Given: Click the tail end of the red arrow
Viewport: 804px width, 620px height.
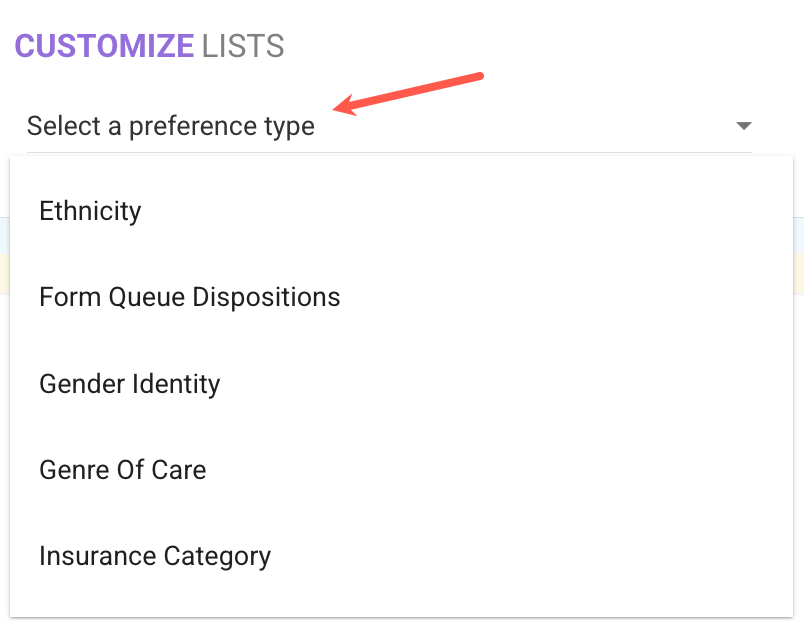Looking at the screenshot, I should point(480,76).
